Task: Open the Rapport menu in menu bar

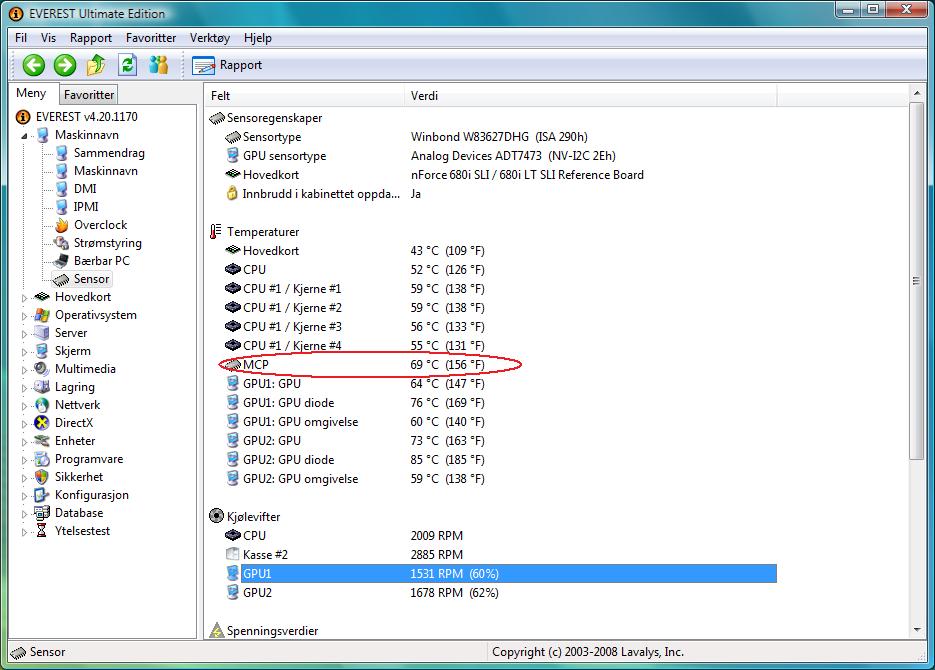Action: tap(91, 38)
